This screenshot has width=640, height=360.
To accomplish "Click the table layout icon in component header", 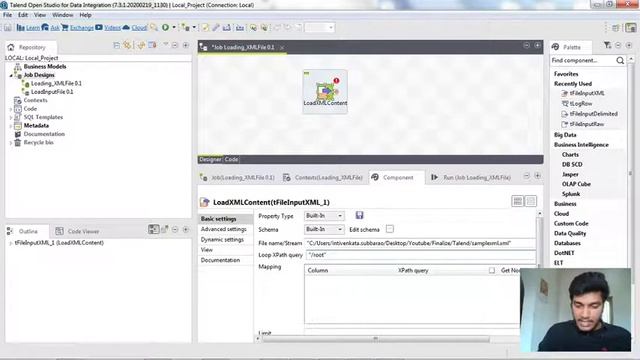I will click(x=518, y=201).
